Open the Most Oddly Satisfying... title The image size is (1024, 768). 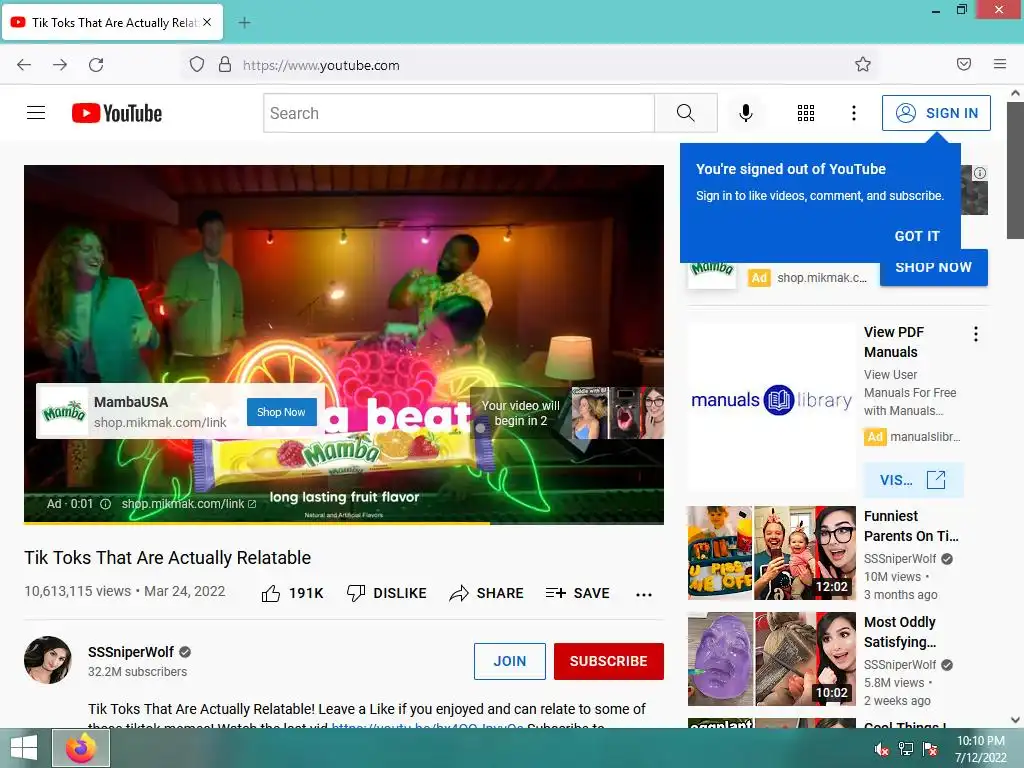[900, 632]
